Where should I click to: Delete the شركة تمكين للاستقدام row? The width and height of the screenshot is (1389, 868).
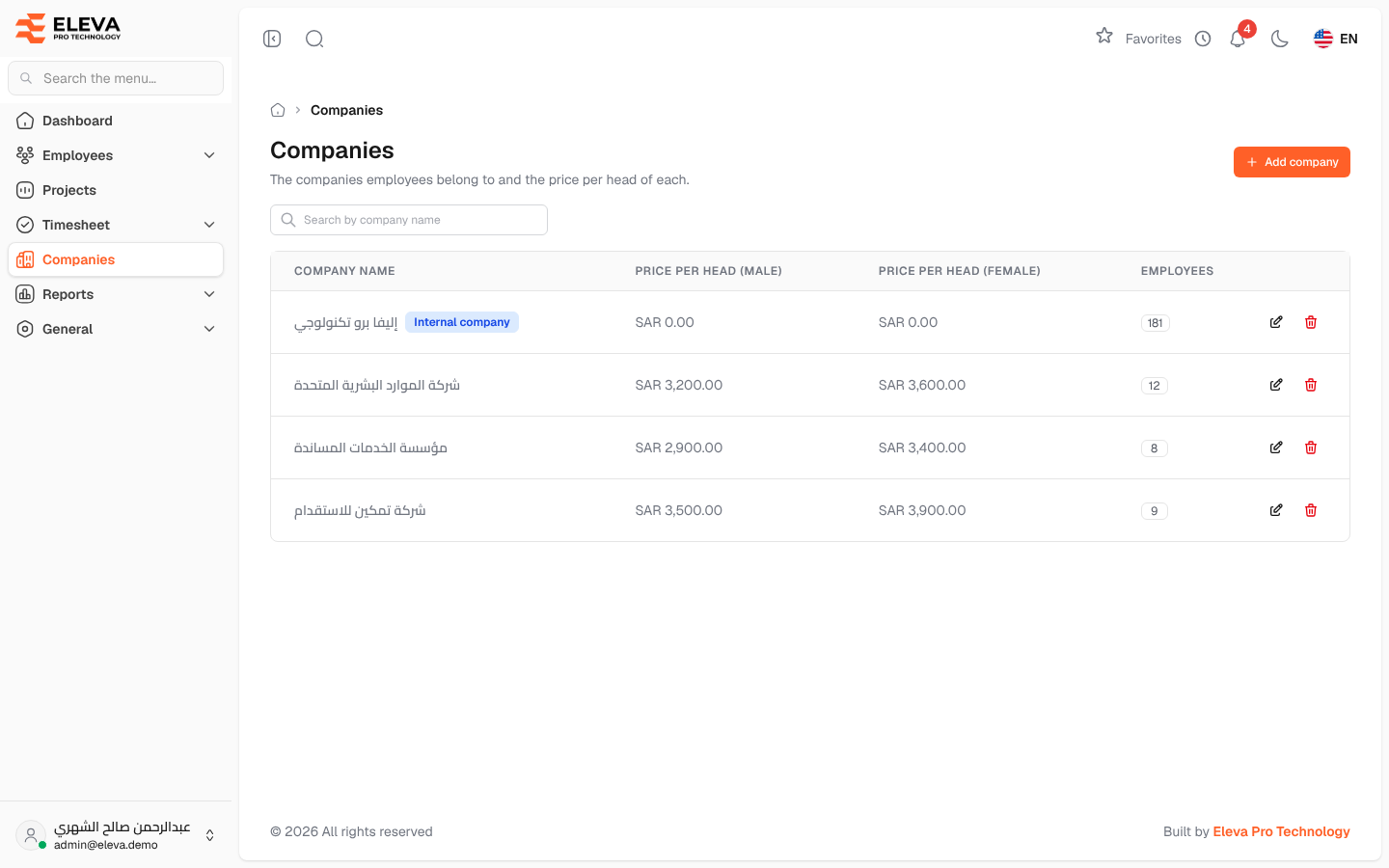tap(1311, 510)
